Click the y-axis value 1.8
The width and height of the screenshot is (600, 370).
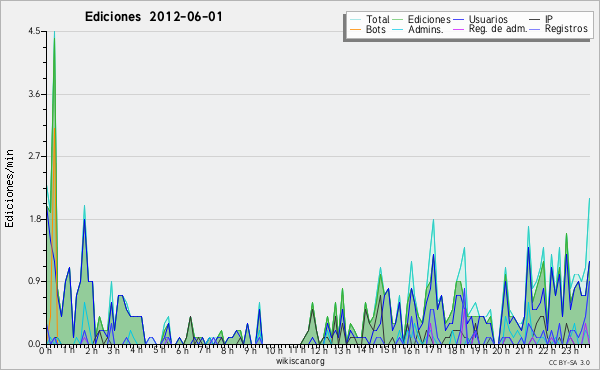click(34, 219)
